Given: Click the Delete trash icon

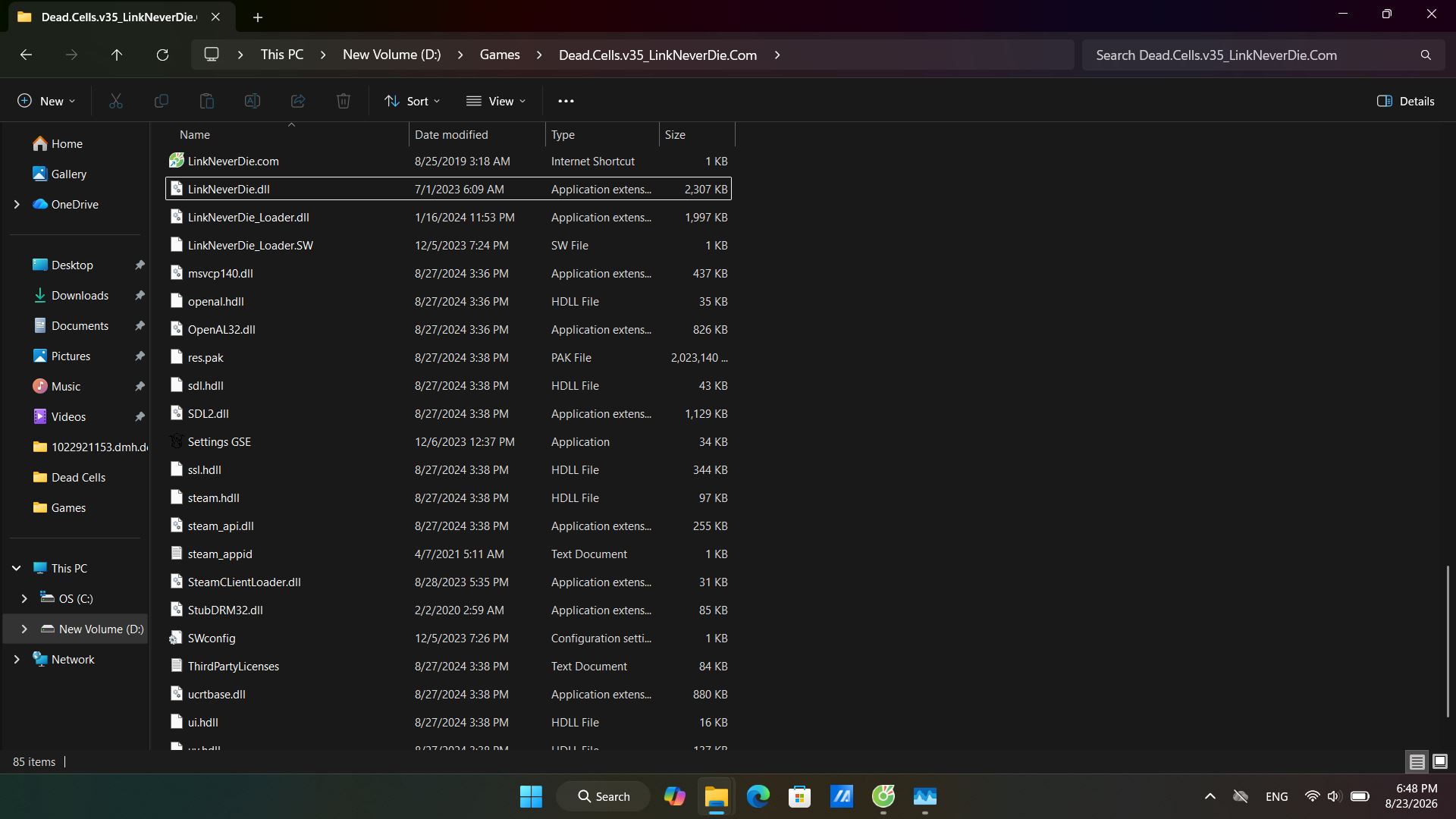Looking at the screenshot, I should point(344,101).
